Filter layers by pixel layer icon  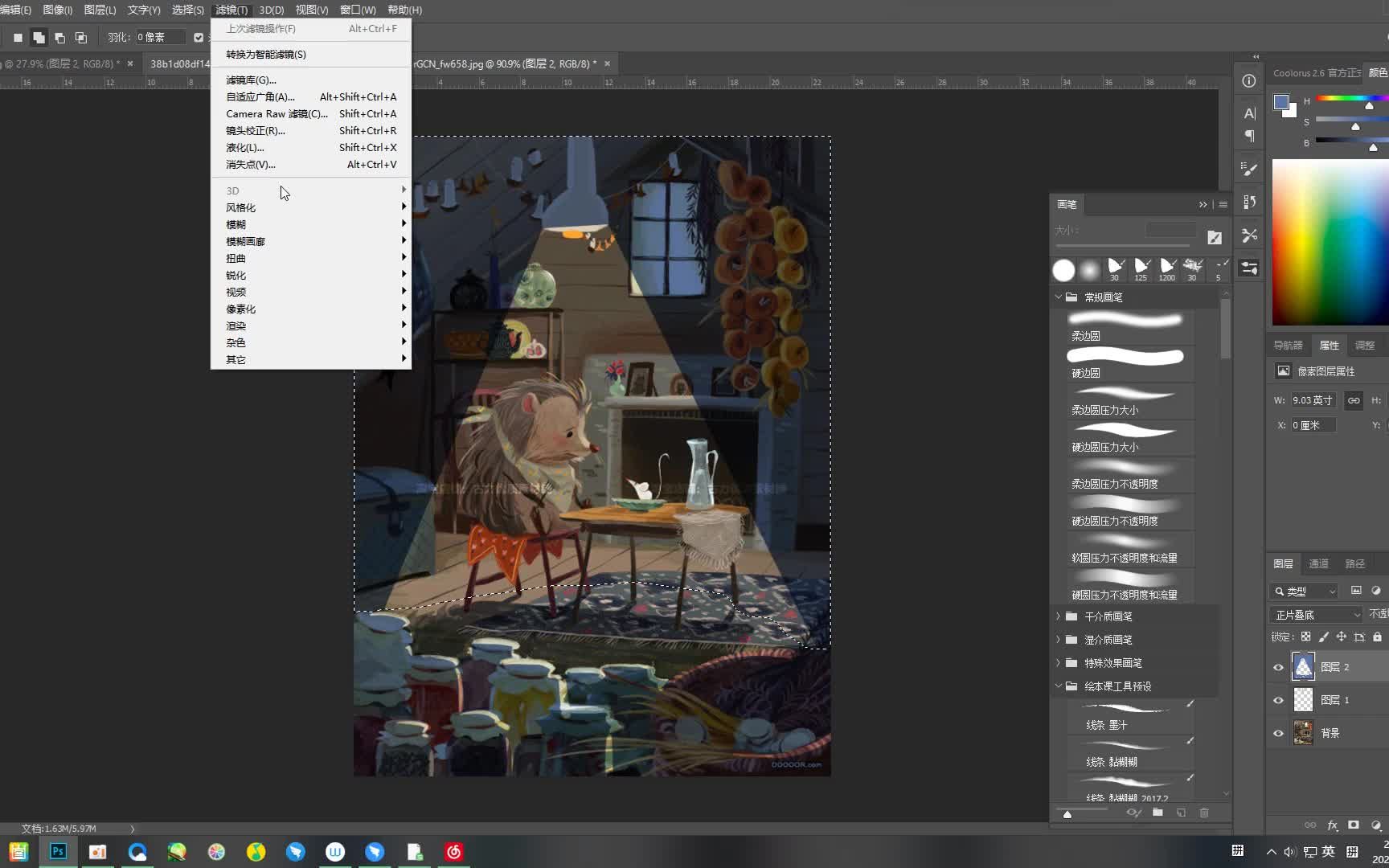(x=1356, y=591)
